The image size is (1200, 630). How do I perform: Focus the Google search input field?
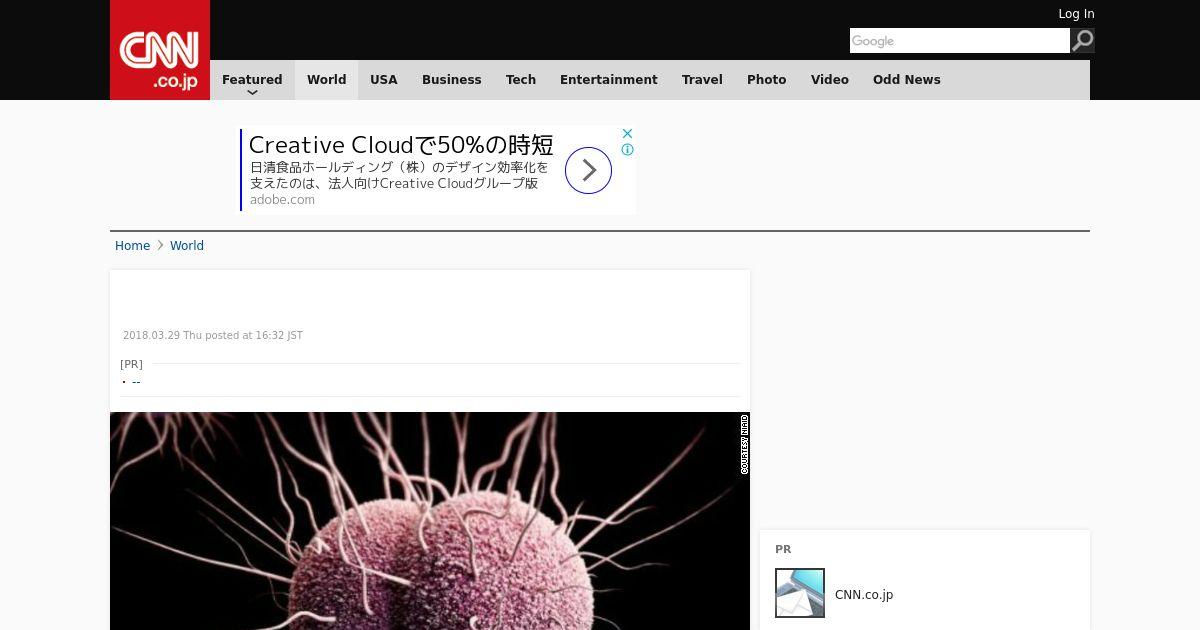[x=959, y=40]
